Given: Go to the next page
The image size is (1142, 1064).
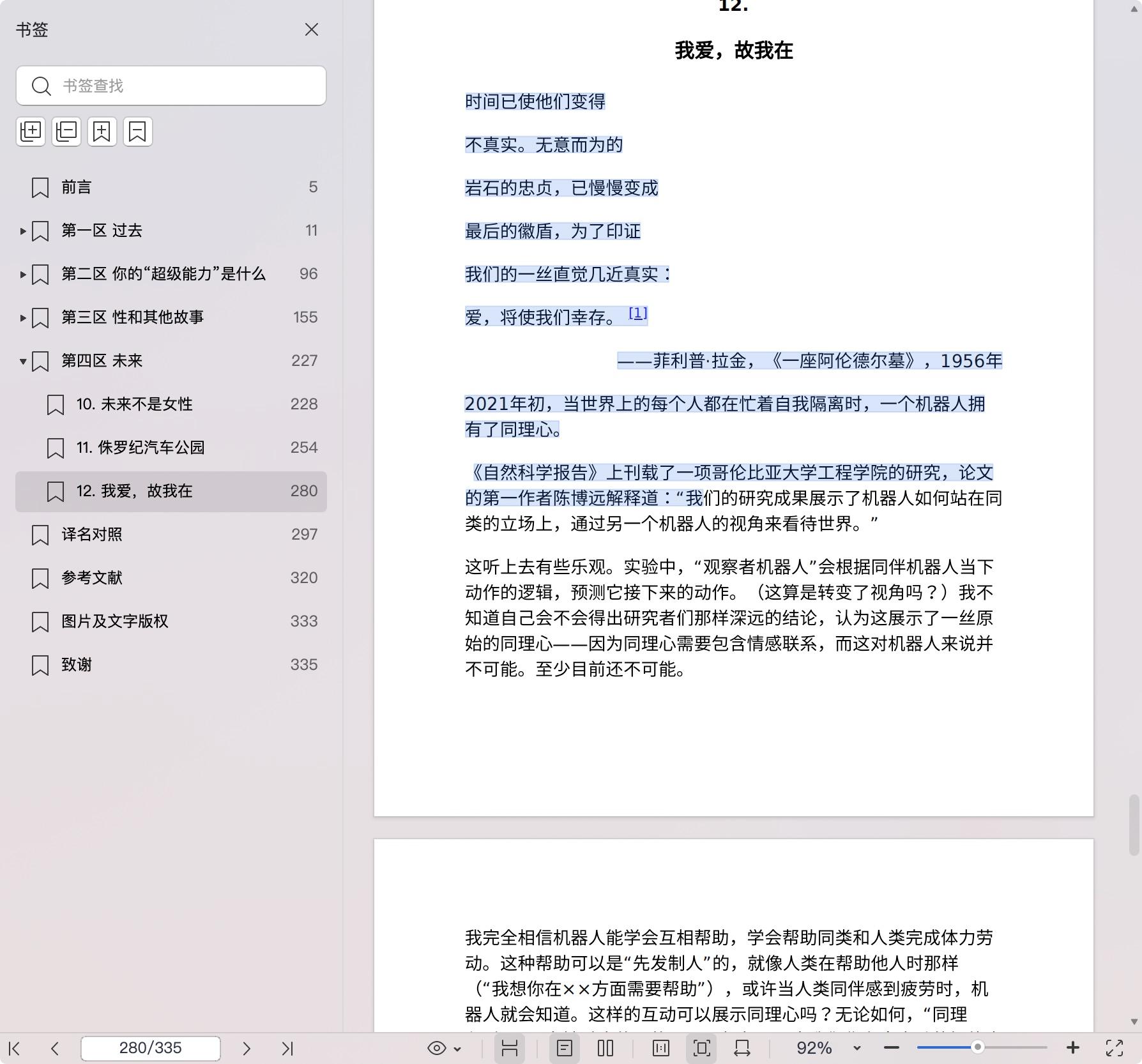Looking at the screenshot, I should pyautogui.click(x=247, y=1048).
